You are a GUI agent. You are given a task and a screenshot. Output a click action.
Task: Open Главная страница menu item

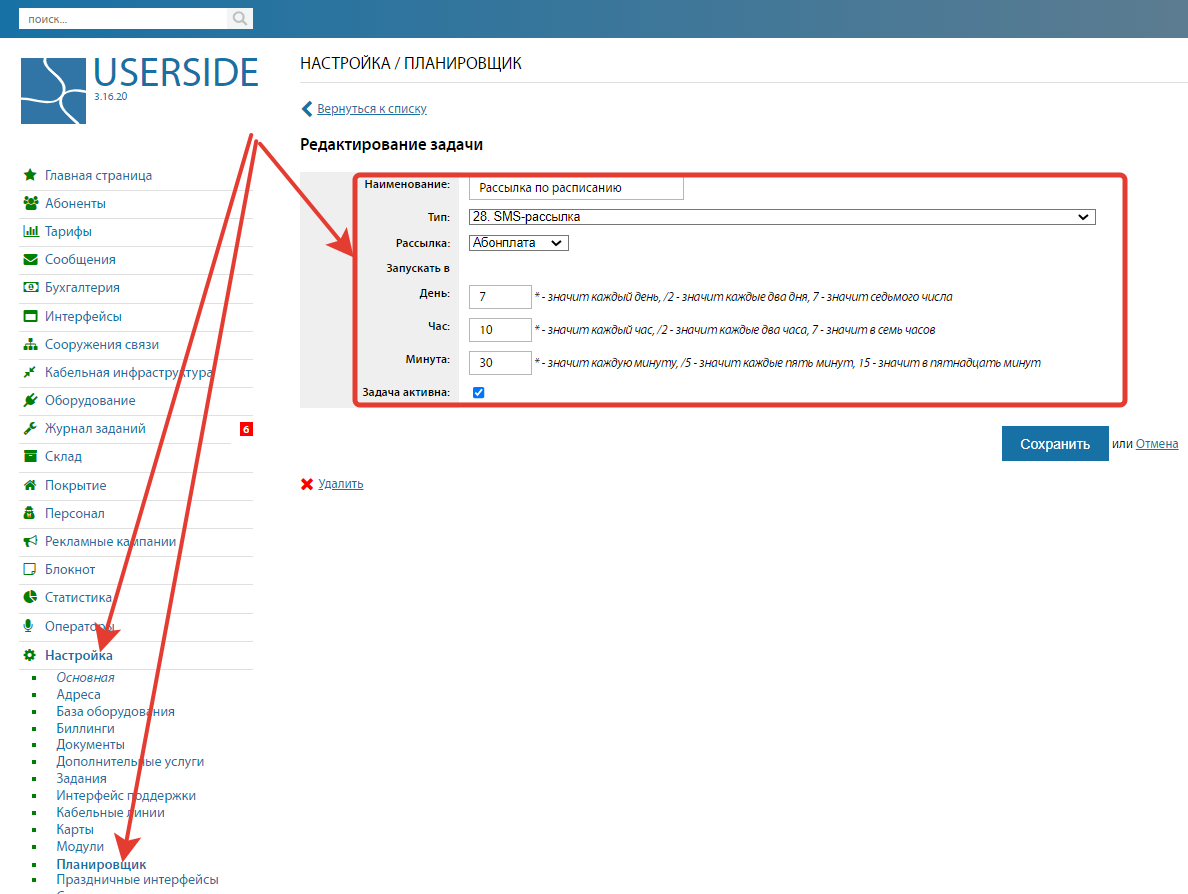point(98,175)
